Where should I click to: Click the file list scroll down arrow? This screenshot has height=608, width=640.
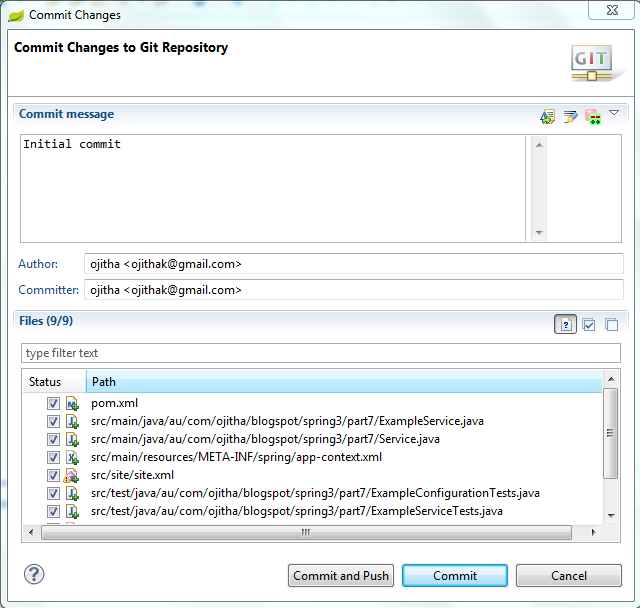(x=611, y=515)
